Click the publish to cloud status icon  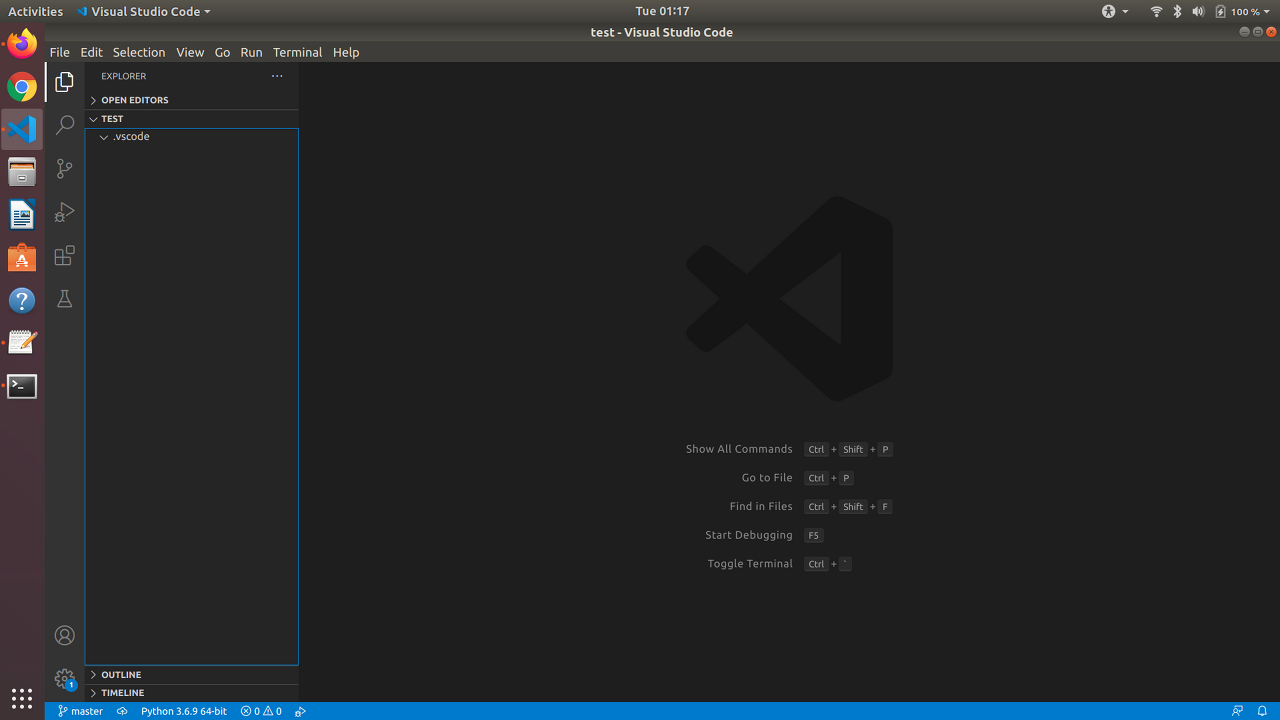coord(122,711)
